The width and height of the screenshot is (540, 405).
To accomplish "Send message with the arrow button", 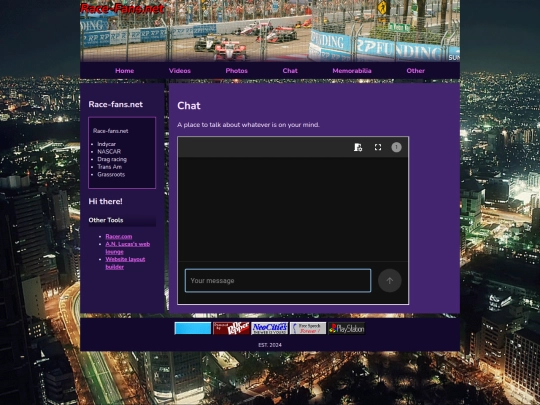I will click(x=390, y=281).
